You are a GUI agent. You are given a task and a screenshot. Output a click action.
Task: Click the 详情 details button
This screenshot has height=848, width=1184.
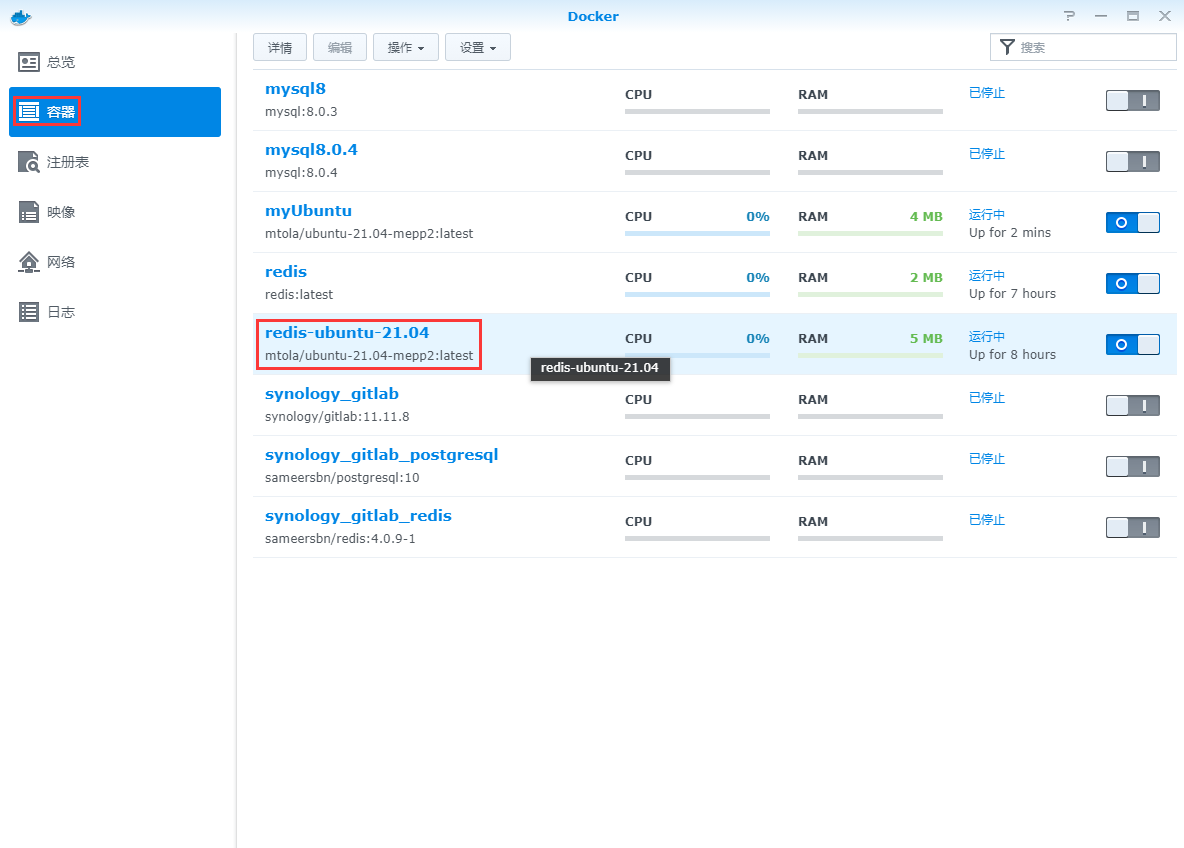(280, 48)
